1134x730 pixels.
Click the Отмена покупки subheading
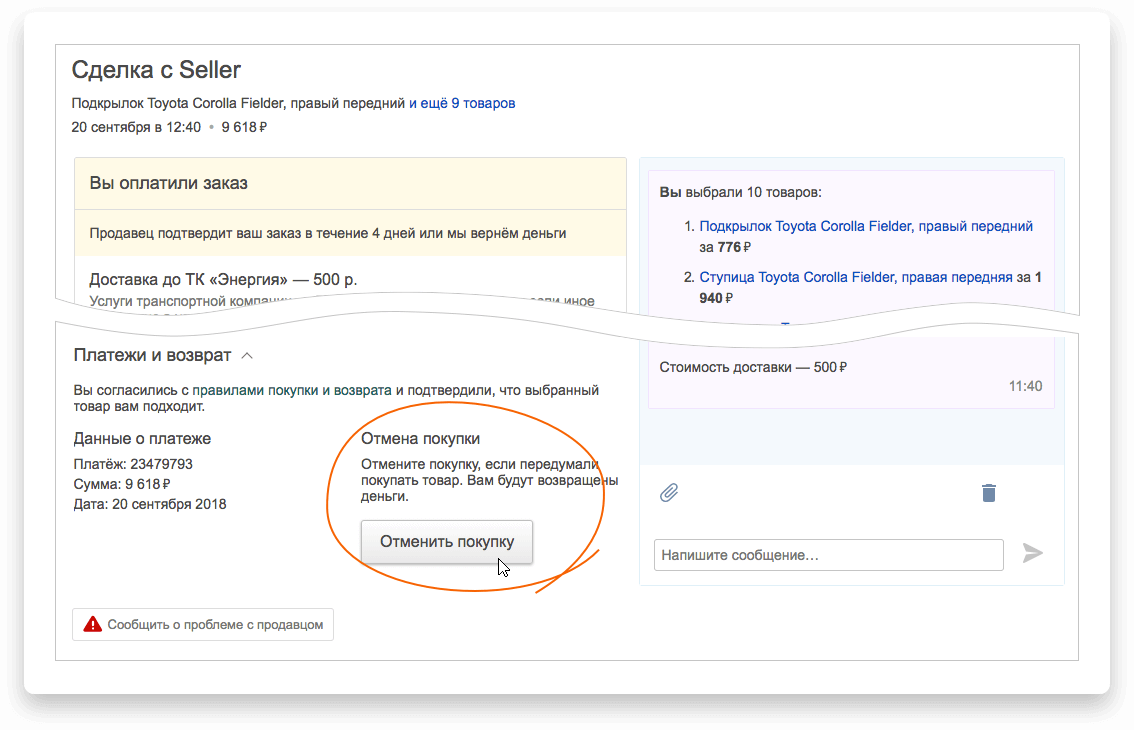click(420, 438)
